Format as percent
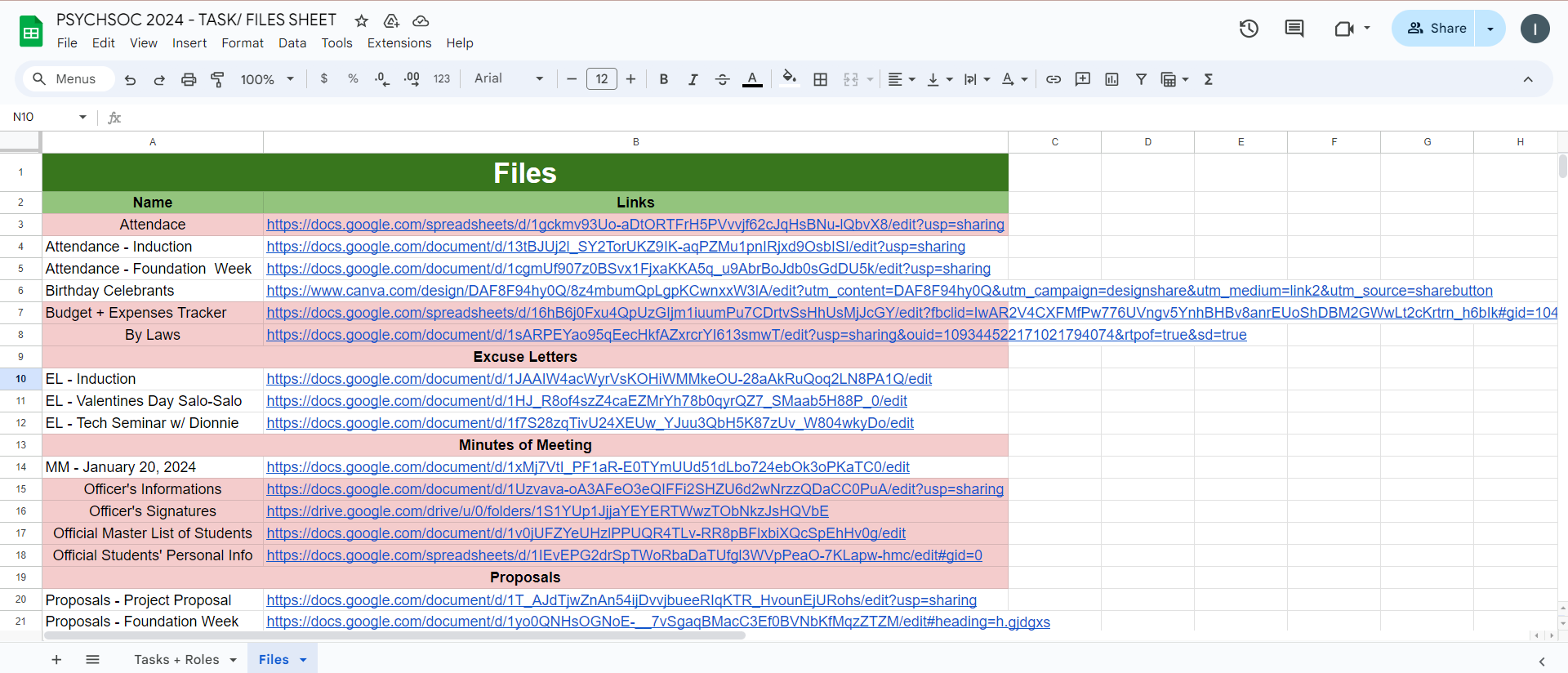The width and height of the screenshot is (1568, 673). (353, 79)
